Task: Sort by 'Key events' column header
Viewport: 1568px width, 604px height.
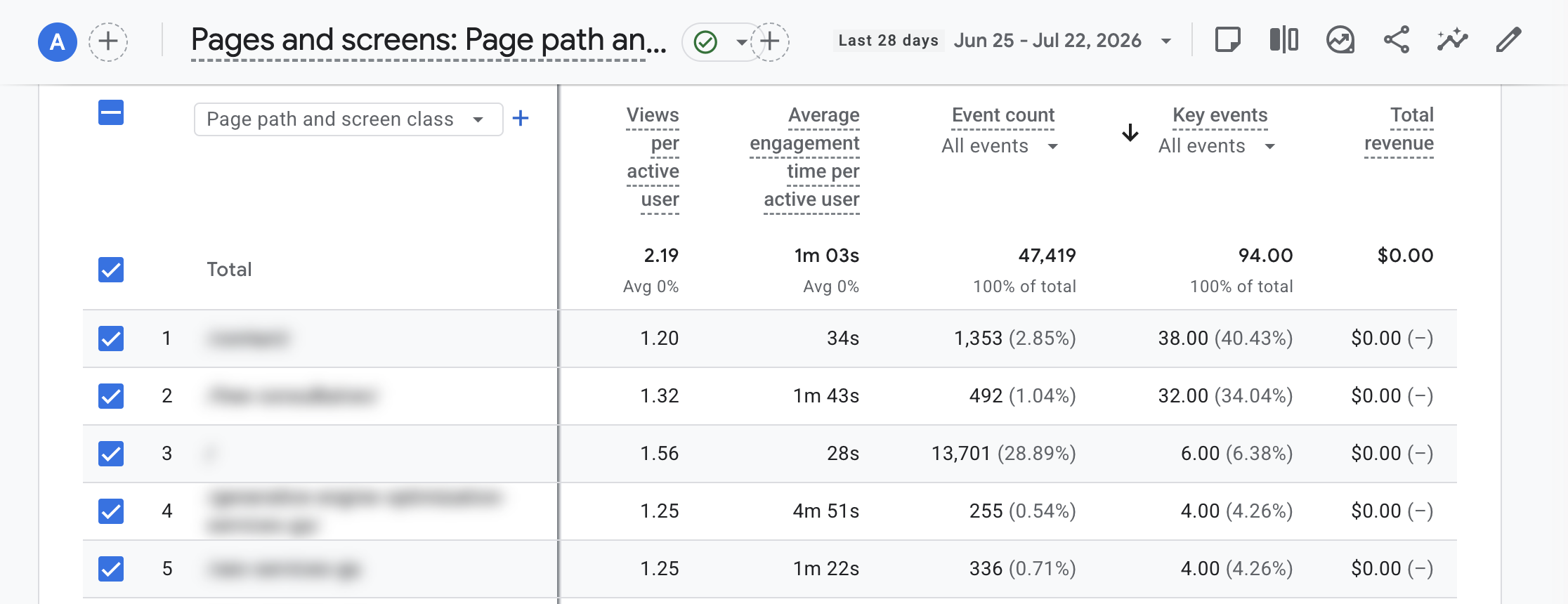Action: [x=1220, y=115]
